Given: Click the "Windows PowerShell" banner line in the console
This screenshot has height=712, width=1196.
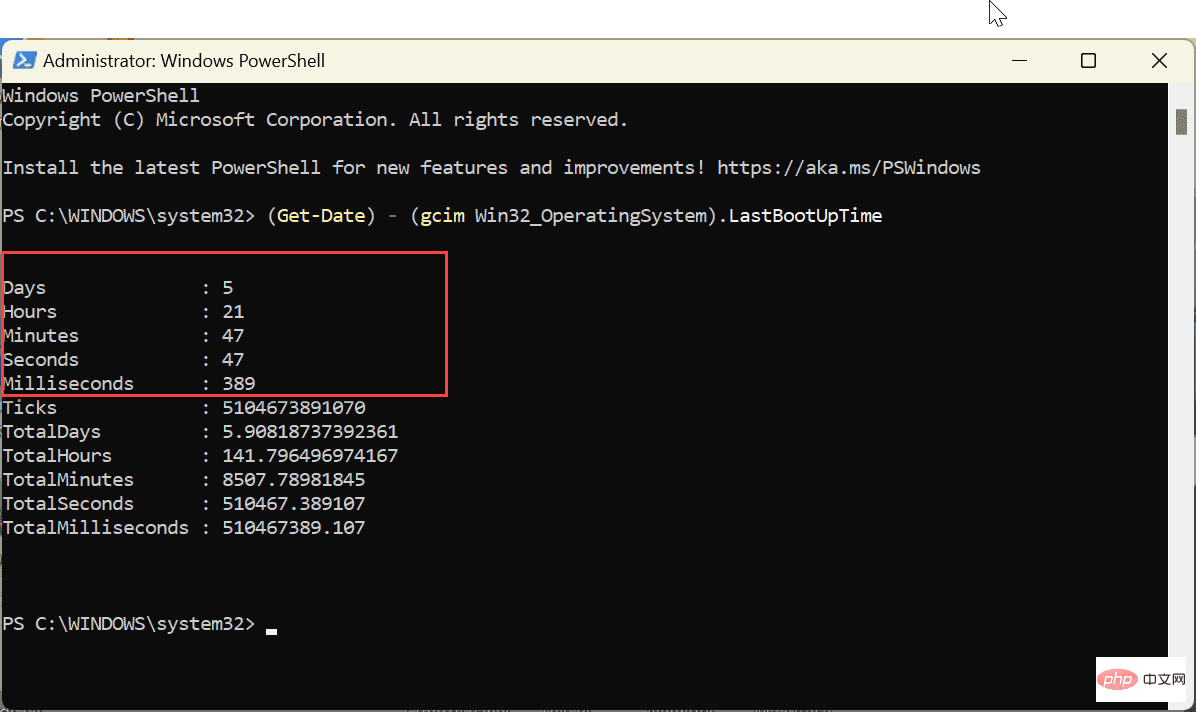Looking at the screenshot, I should tap(101, 95).
